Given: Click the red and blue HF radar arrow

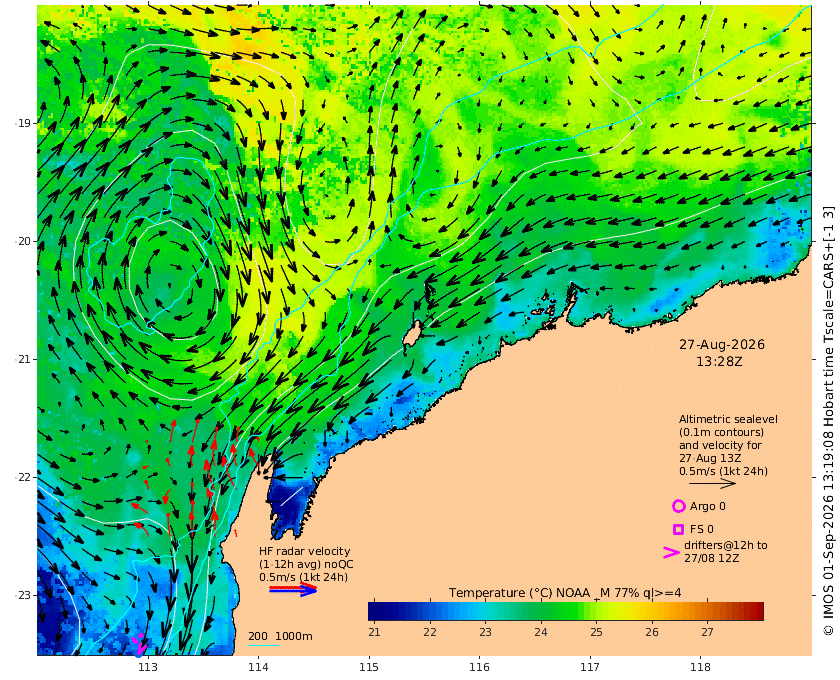Looking at the screenshot, I should point(292,590).
